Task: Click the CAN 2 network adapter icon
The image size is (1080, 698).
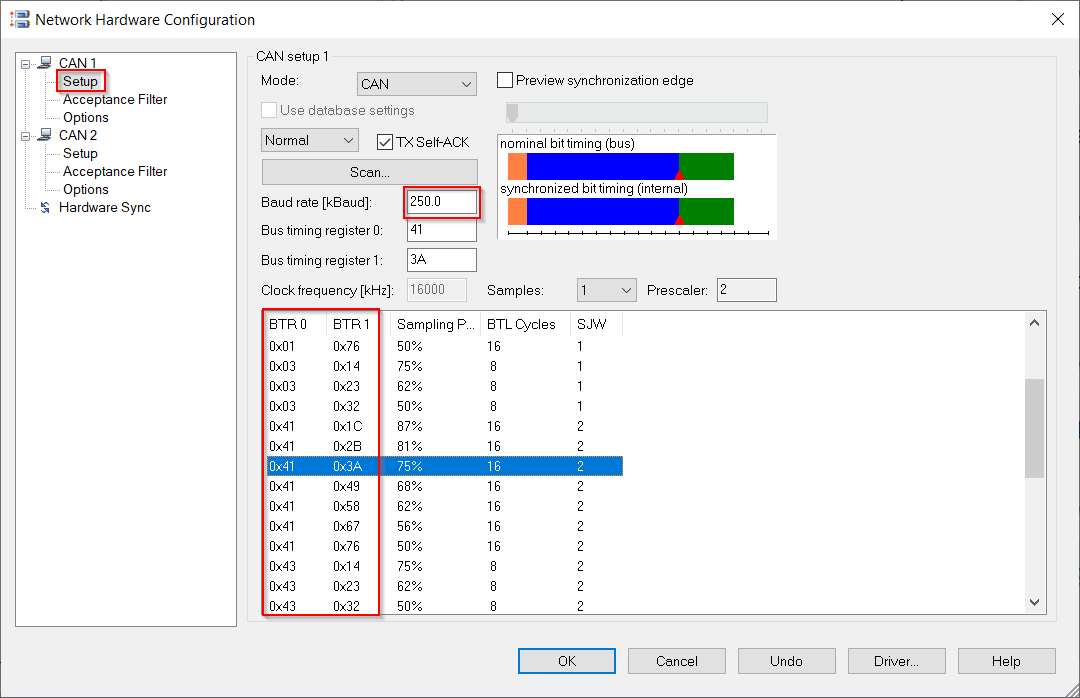Action: (x=45, y=135)
